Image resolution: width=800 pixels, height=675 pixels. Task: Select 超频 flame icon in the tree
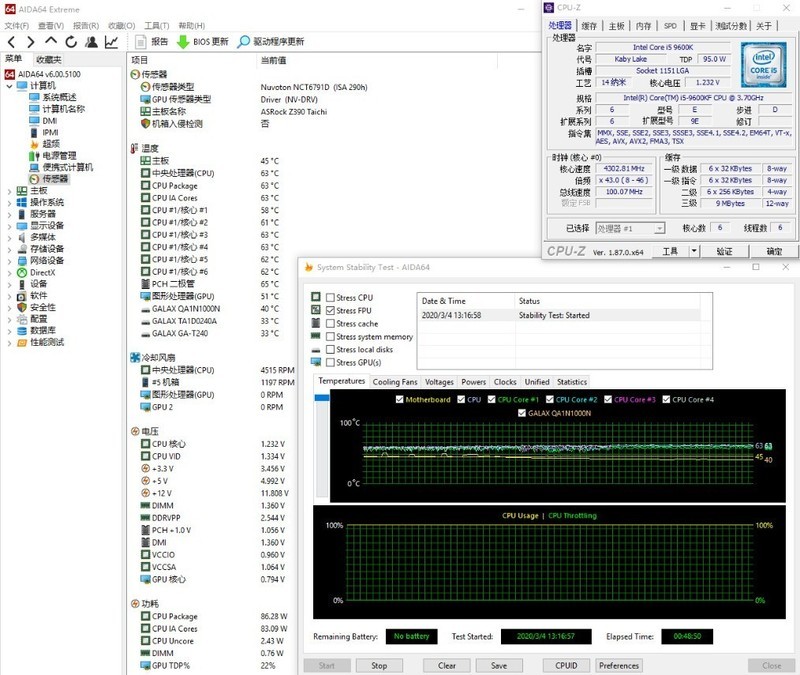point(34,144)
